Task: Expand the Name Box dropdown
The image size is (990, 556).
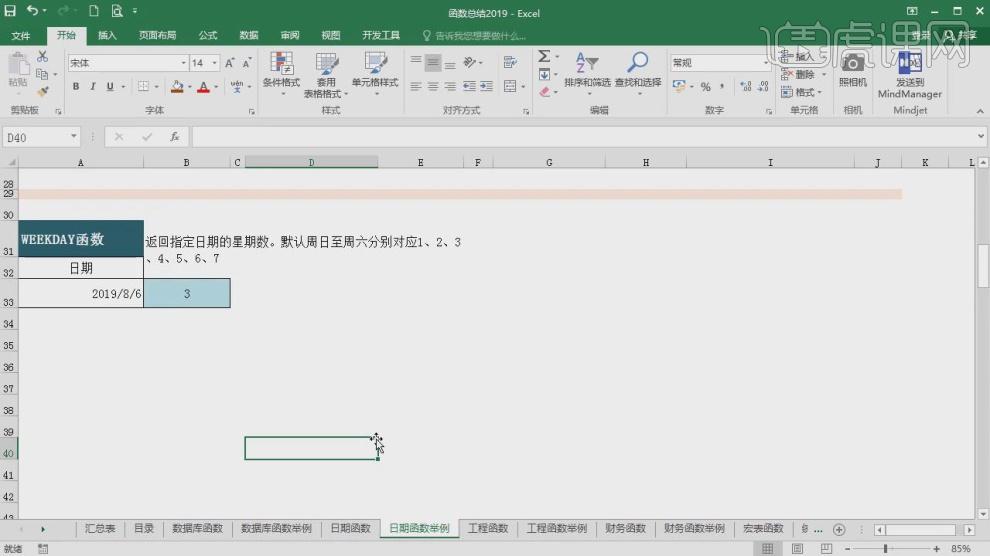Action: coord(73,137)
